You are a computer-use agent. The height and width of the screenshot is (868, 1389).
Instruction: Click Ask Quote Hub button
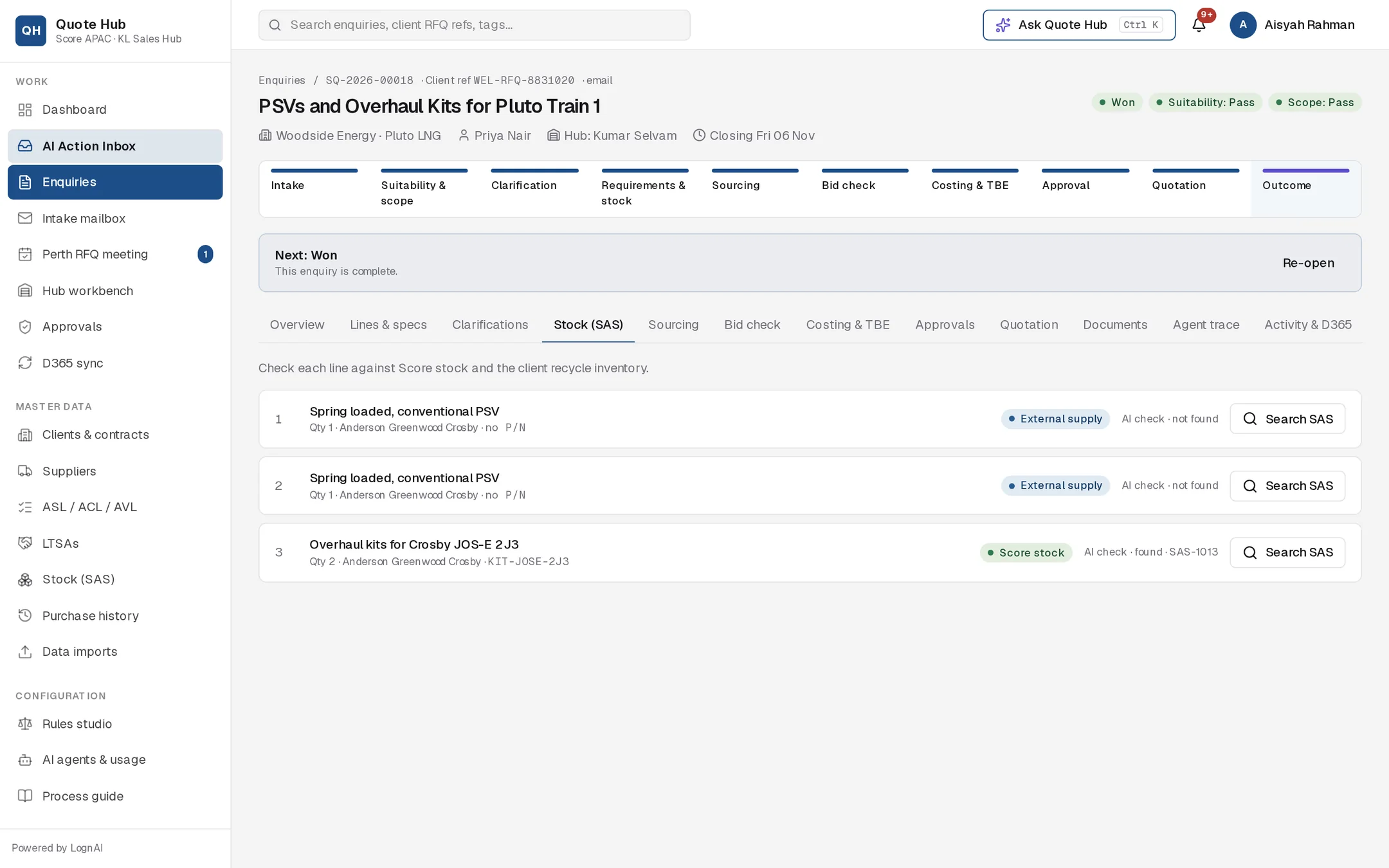click(1078, 25)
